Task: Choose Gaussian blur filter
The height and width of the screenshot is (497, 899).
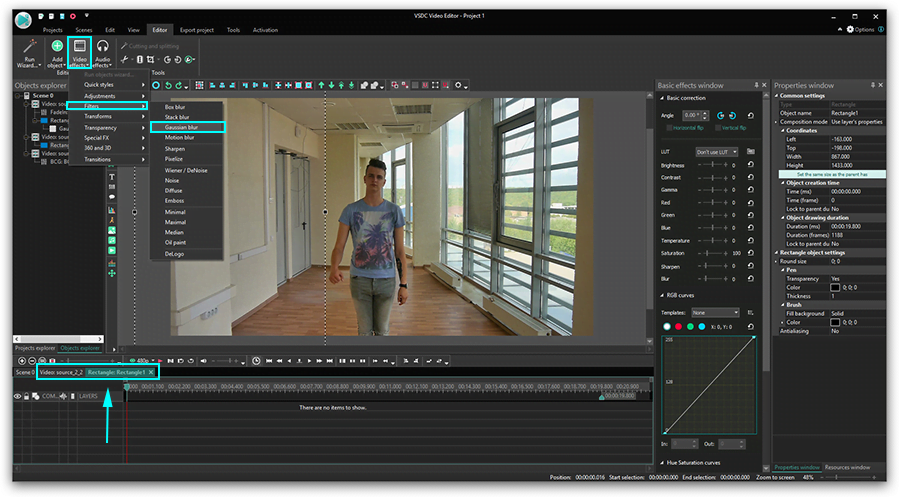Action: [x=187, y=127]
